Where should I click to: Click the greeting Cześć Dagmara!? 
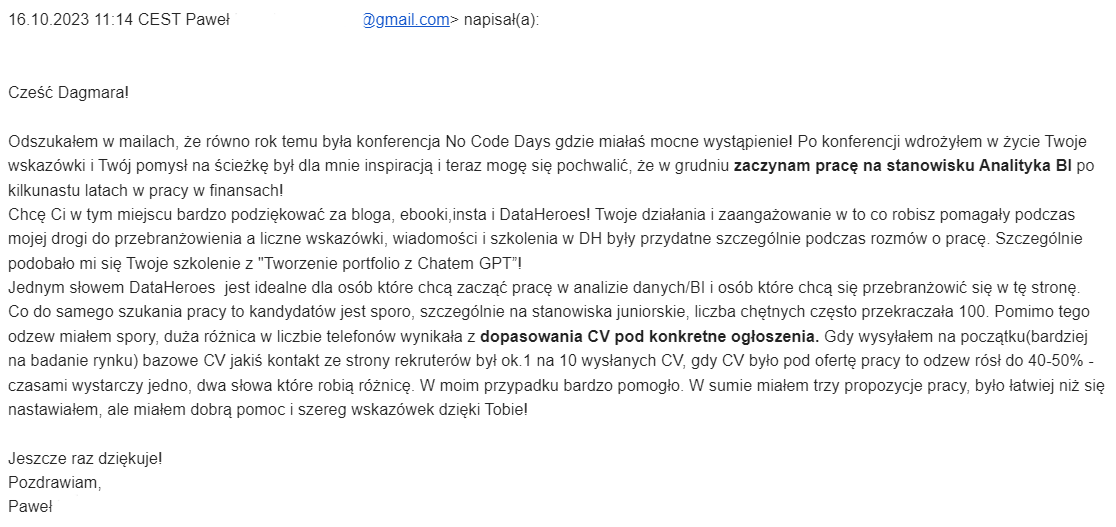point(69,93)
